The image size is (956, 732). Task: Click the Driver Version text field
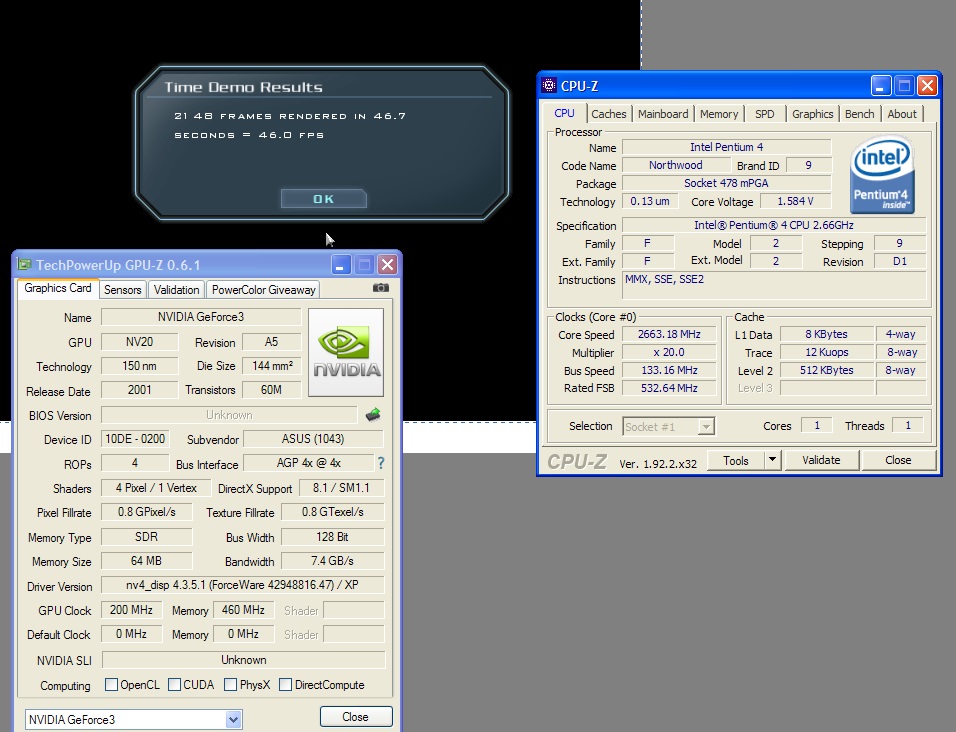coord(243,586)
